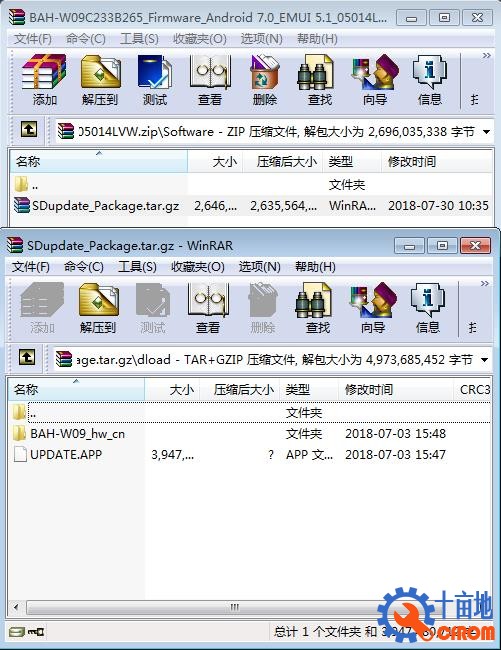Screen dimensions: 501x650
Task: Open address path dropdown in upper window
Action: coord(486,132)
